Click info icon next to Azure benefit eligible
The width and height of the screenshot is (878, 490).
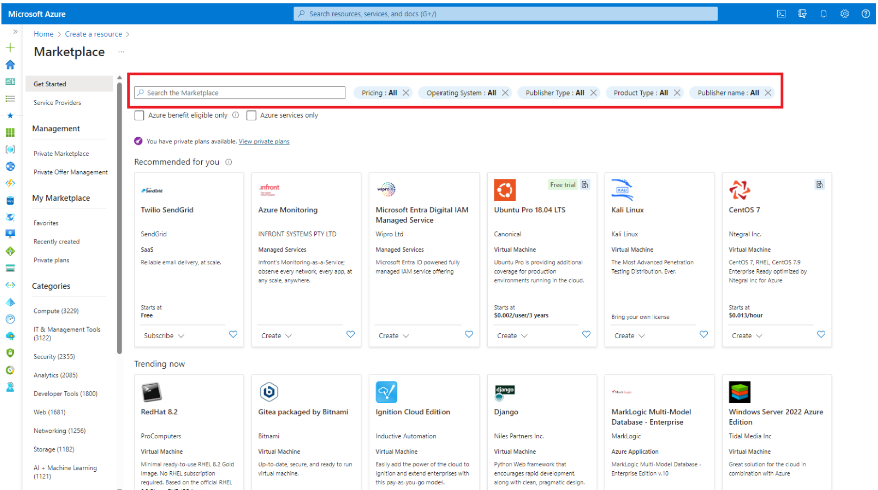tap(236, 115)
